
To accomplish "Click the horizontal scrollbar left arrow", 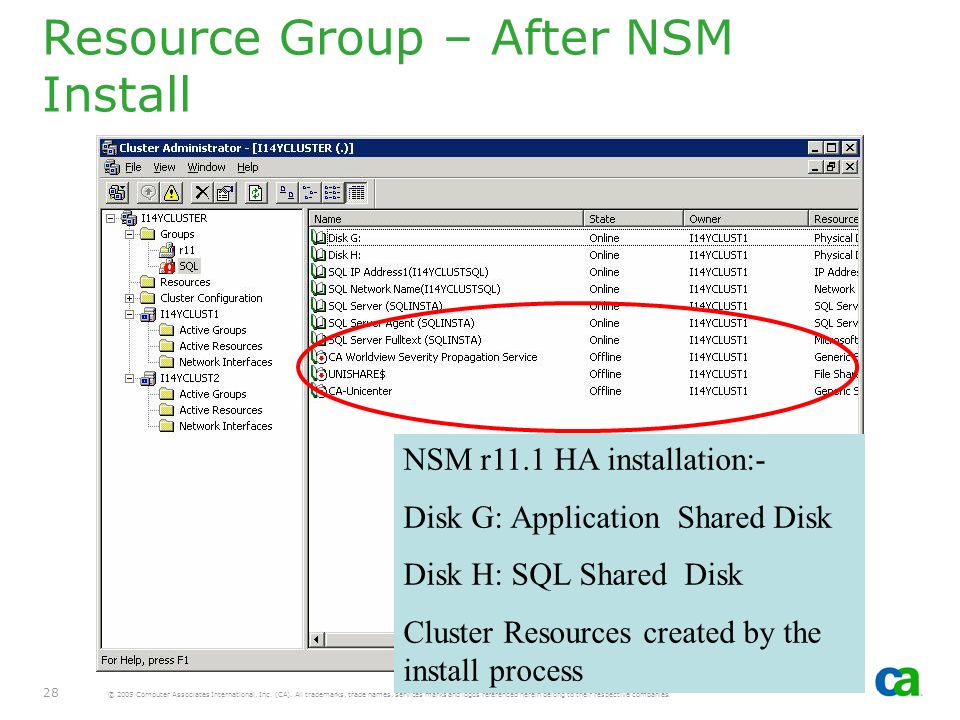I will click(x=317, y=640).
